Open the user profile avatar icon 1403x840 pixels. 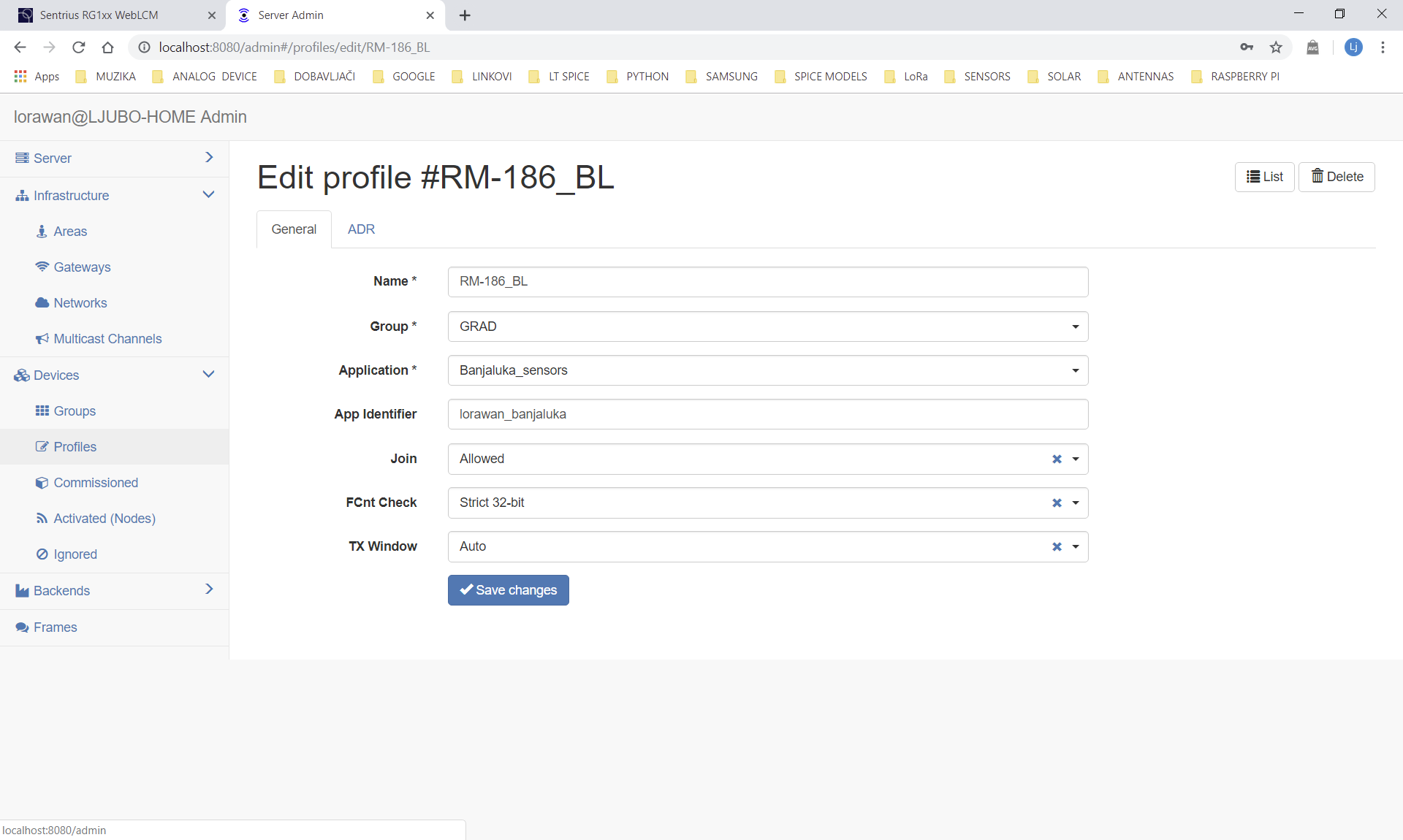[1353, 47]
